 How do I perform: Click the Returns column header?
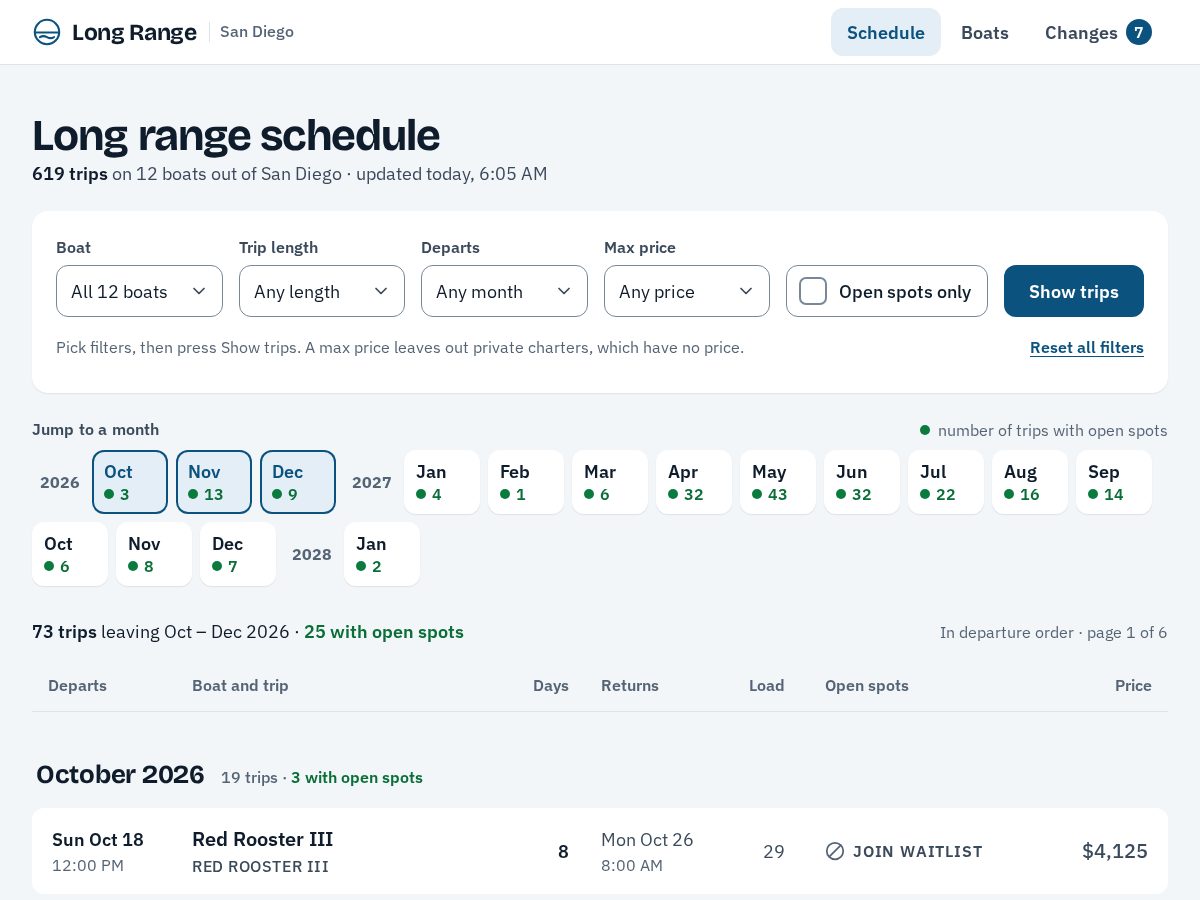click(630, 686)
